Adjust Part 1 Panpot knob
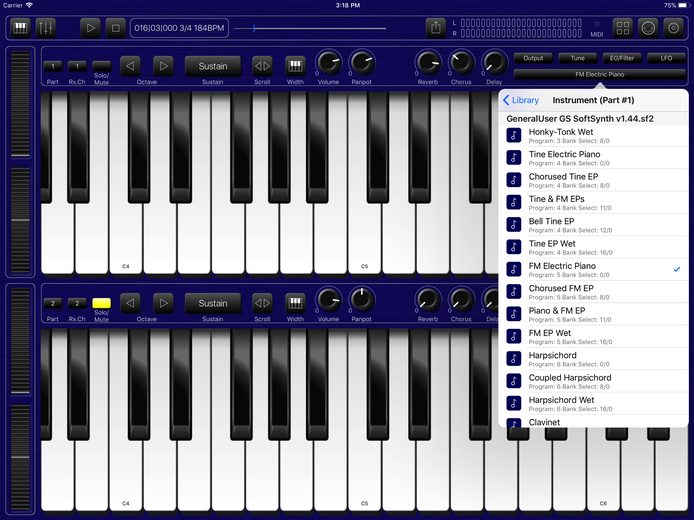Image resolution: width=694 pixels, height=520 pixels. [x=362, y=62]
